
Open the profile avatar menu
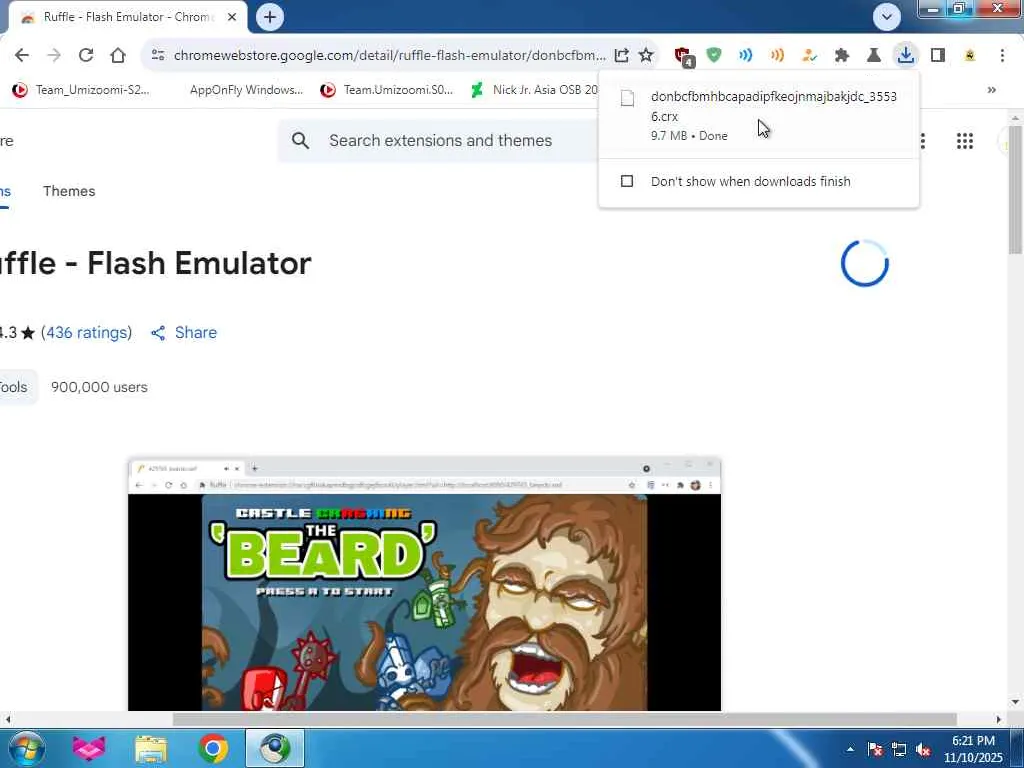(x=970, y=56)
